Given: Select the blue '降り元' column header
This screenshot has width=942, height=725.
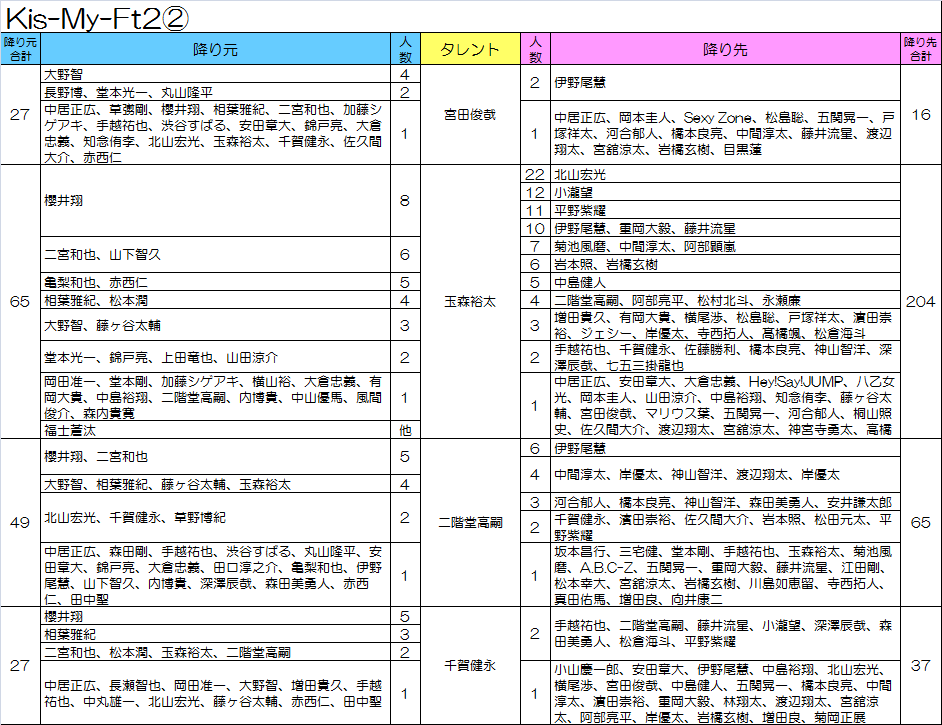Looking at the screenshot, I should (215, 49).
